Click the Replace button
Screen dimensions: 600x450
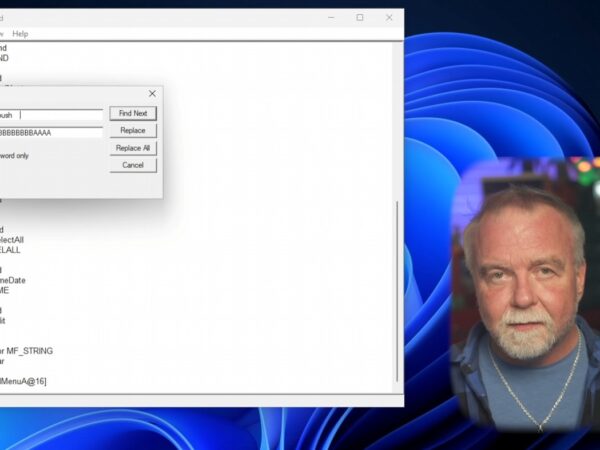tap(133, 130)
